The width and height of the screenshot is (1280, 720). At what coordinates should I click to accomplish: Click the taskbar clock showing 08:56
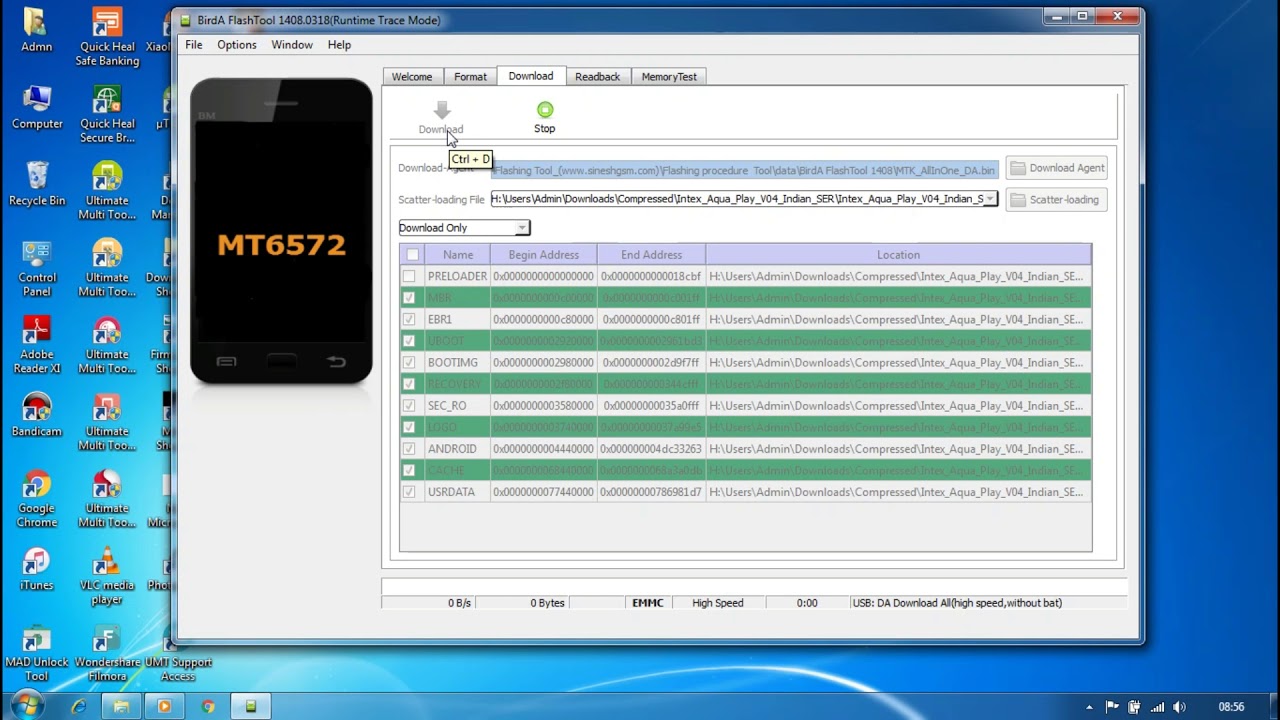click(1231, 707)
